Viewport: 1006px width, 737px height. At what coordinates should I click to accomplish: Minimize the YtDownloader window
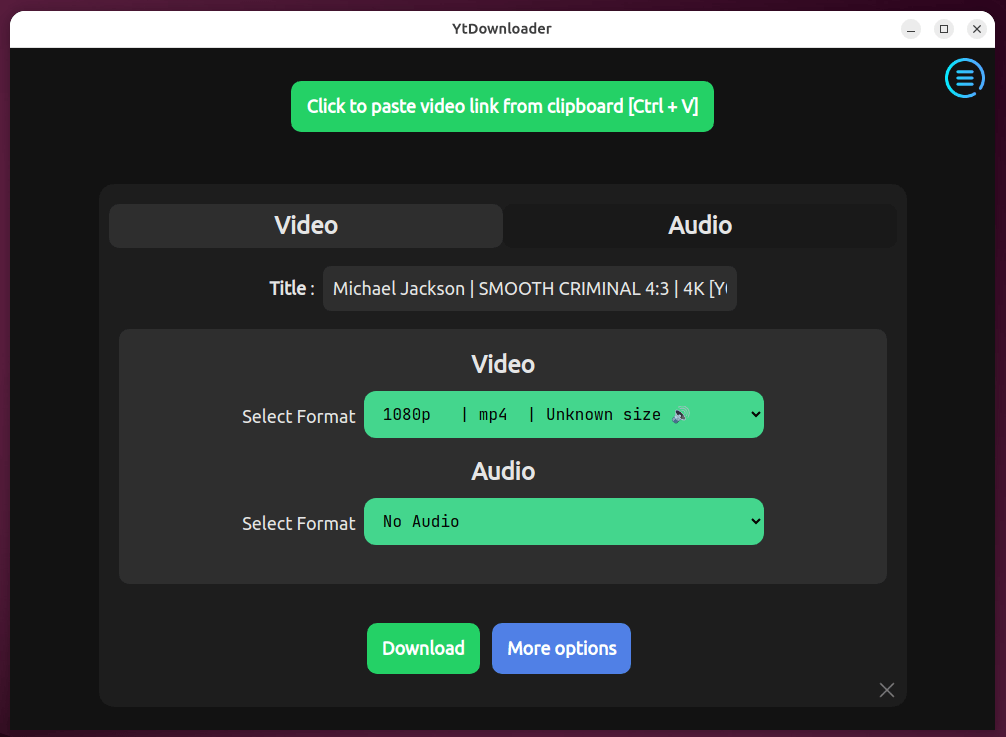[x=910, y=29]
